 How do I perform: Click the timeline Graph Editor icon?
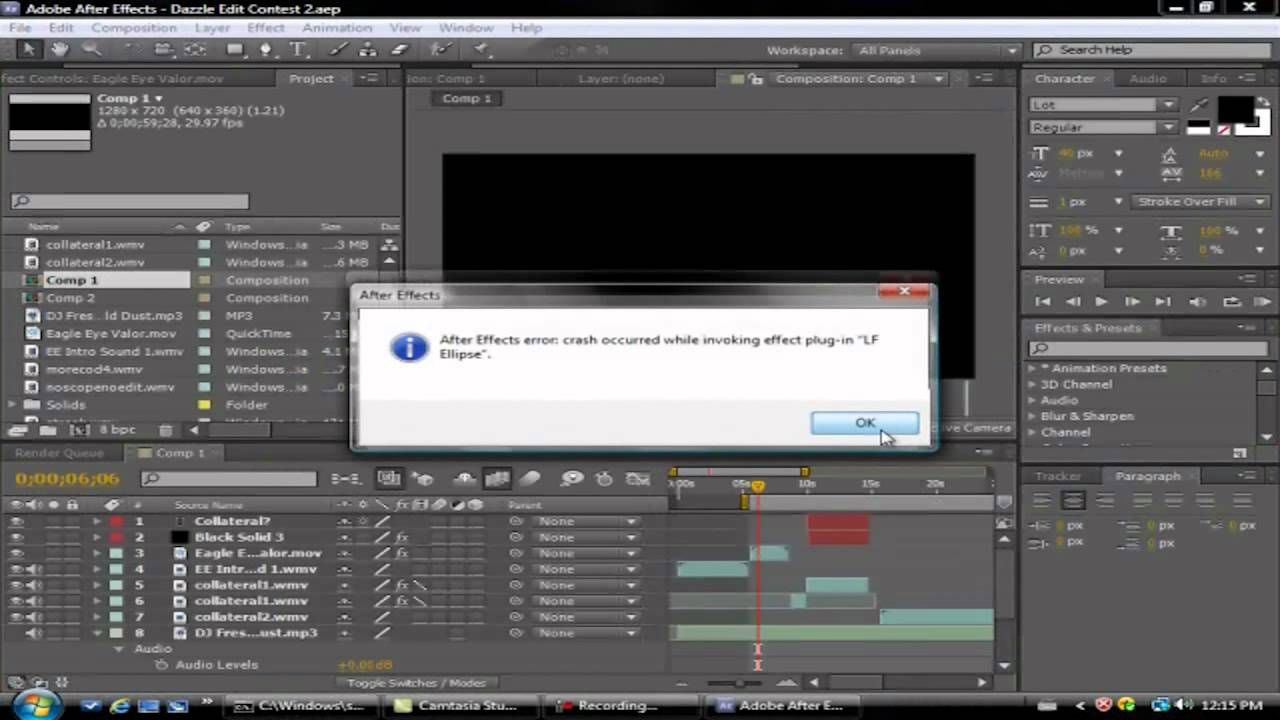click(638, 479)
